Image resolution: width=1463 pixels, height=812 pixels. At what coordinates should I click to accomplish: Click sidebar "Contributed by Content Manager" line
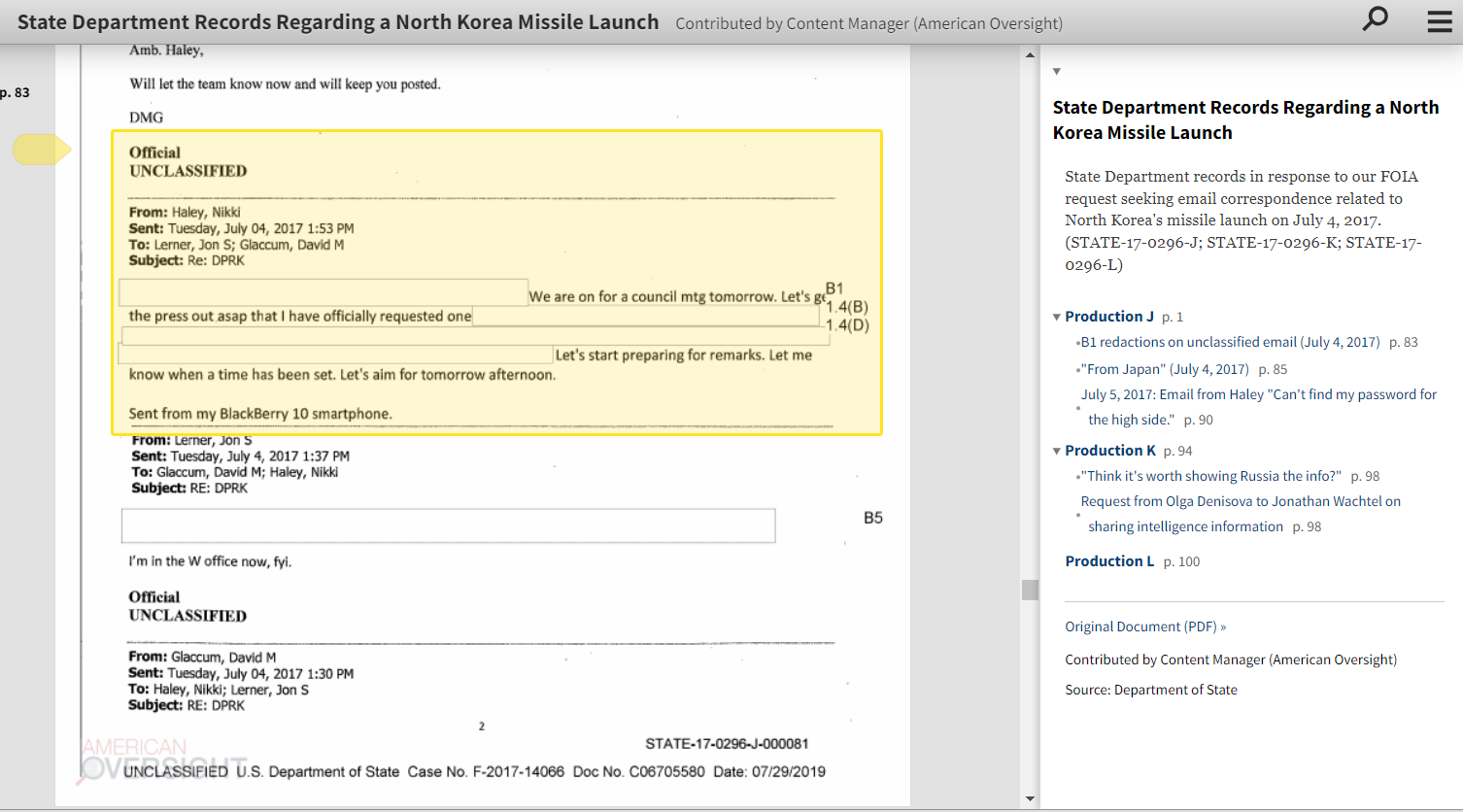click(1231, 660)
